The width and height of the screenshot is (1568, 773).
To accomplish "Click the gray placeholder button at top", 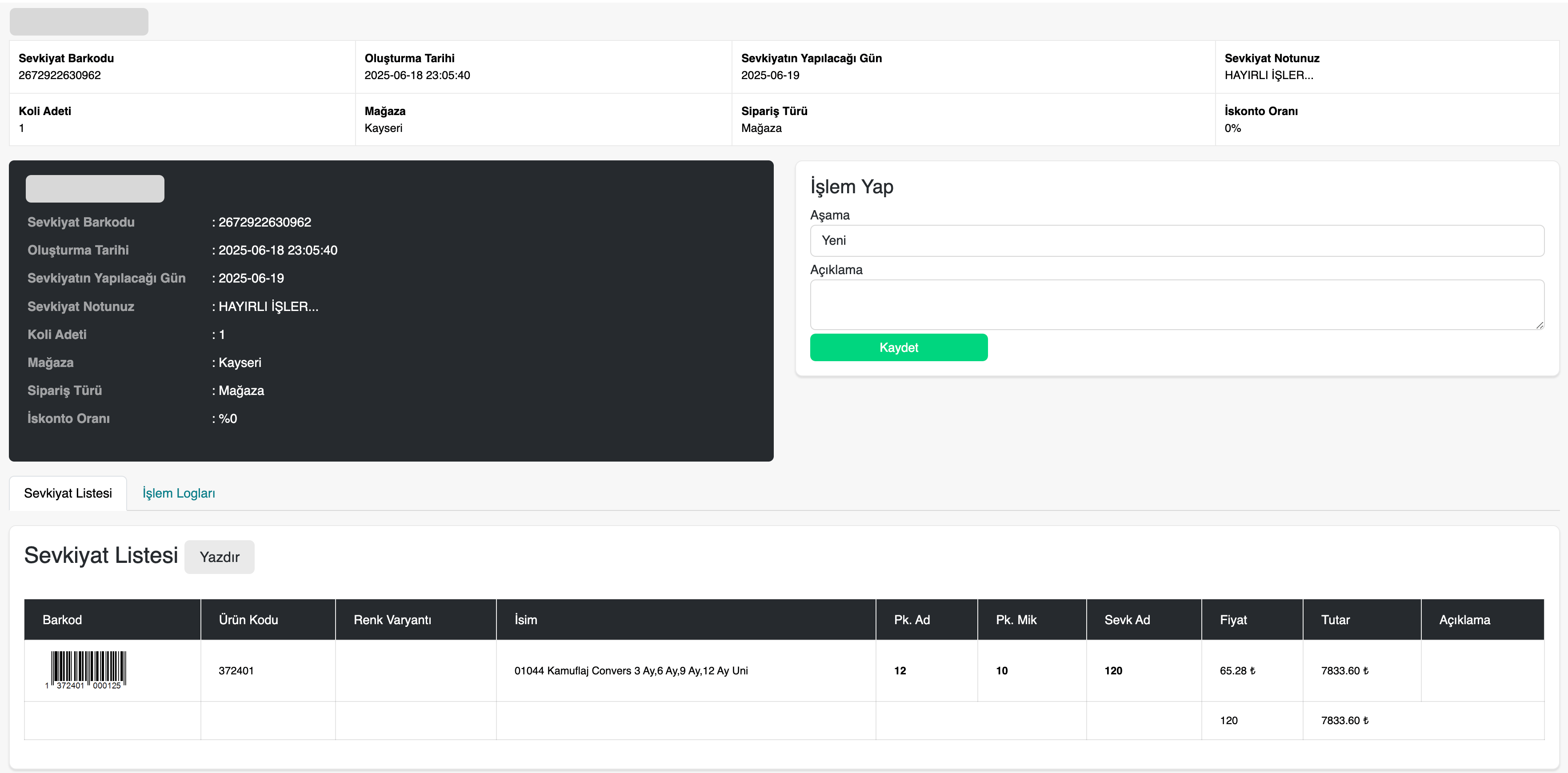I will tap(79, 22).
